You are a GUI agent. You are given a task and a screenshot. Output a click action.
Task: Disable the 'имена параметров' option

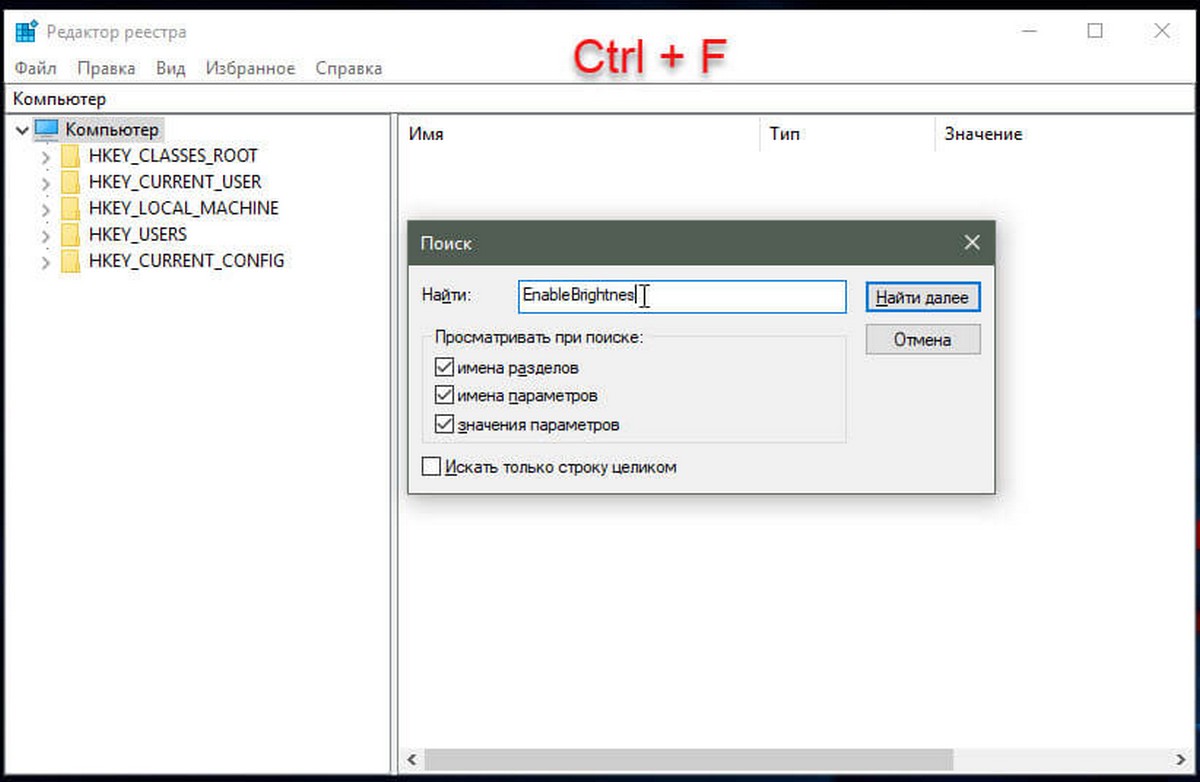click(x=444, y=395)
